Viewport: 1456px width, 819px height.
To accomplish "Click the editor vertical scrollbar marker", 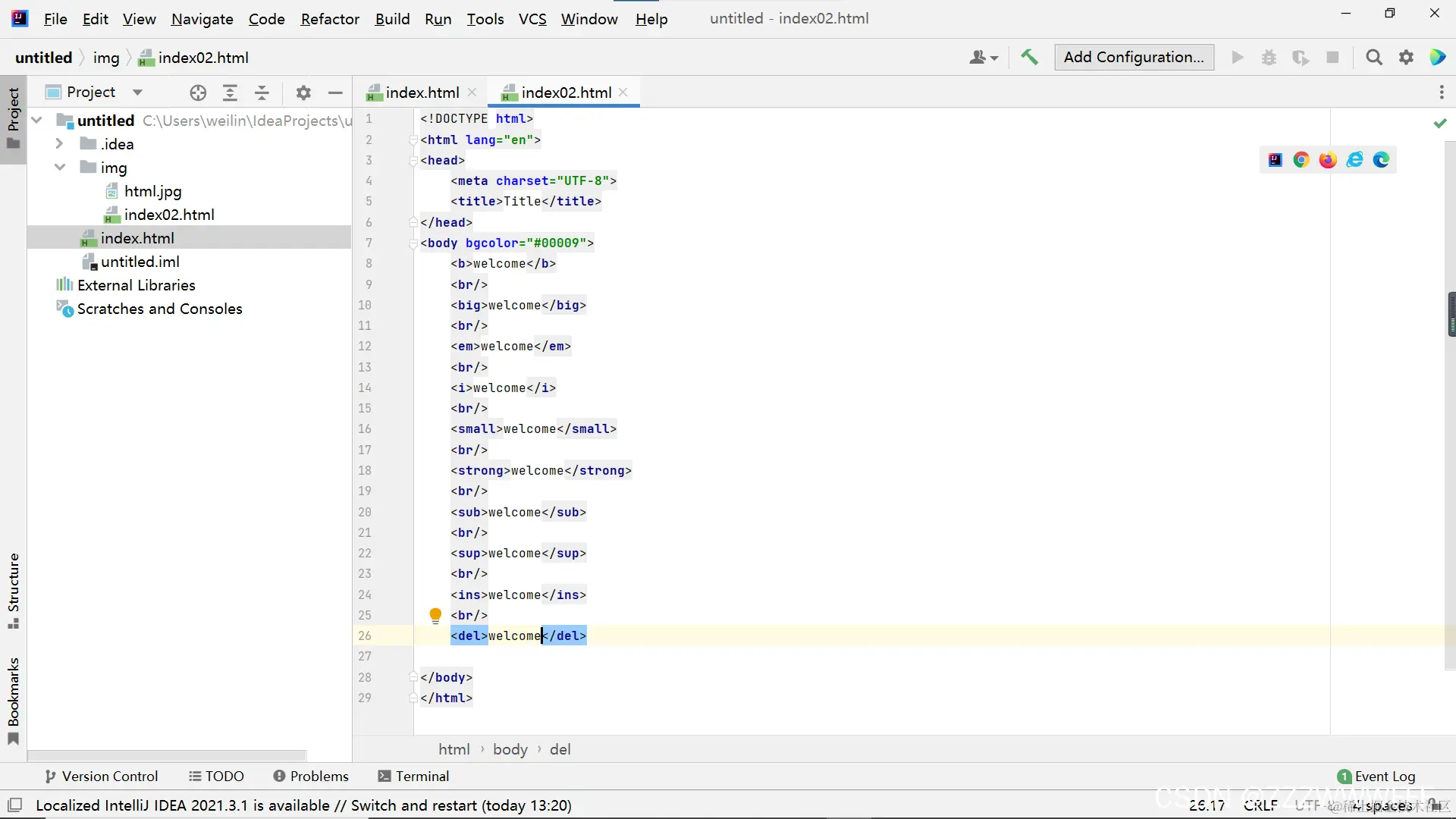I will pos(1451,314).
